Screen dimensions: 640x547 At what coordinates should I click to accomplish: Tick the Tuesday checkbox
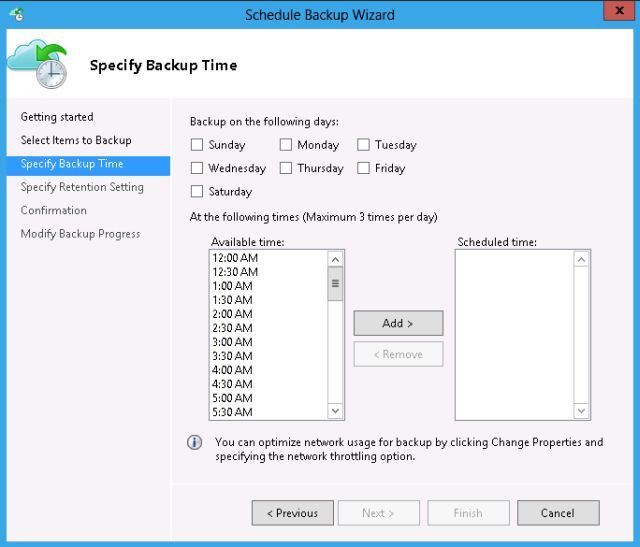coord(363,145)
